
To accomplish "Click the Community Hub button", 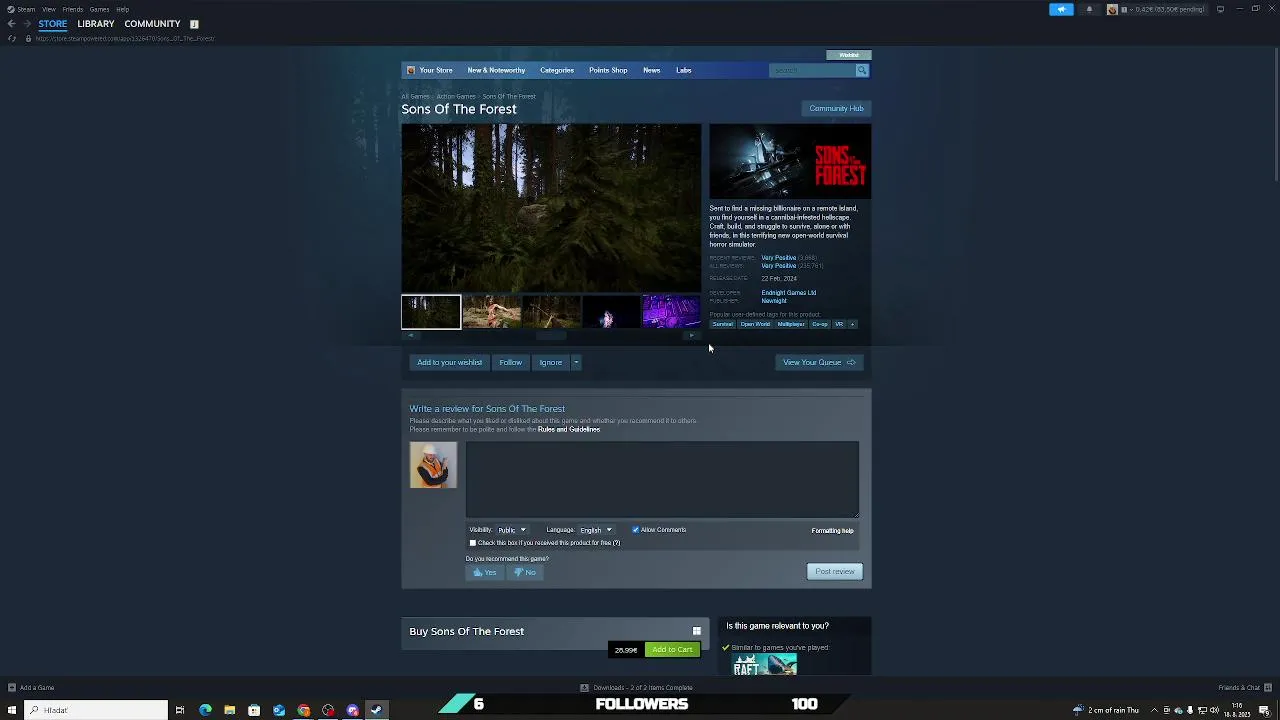I will pyautogui.click(x=836, y=108).
